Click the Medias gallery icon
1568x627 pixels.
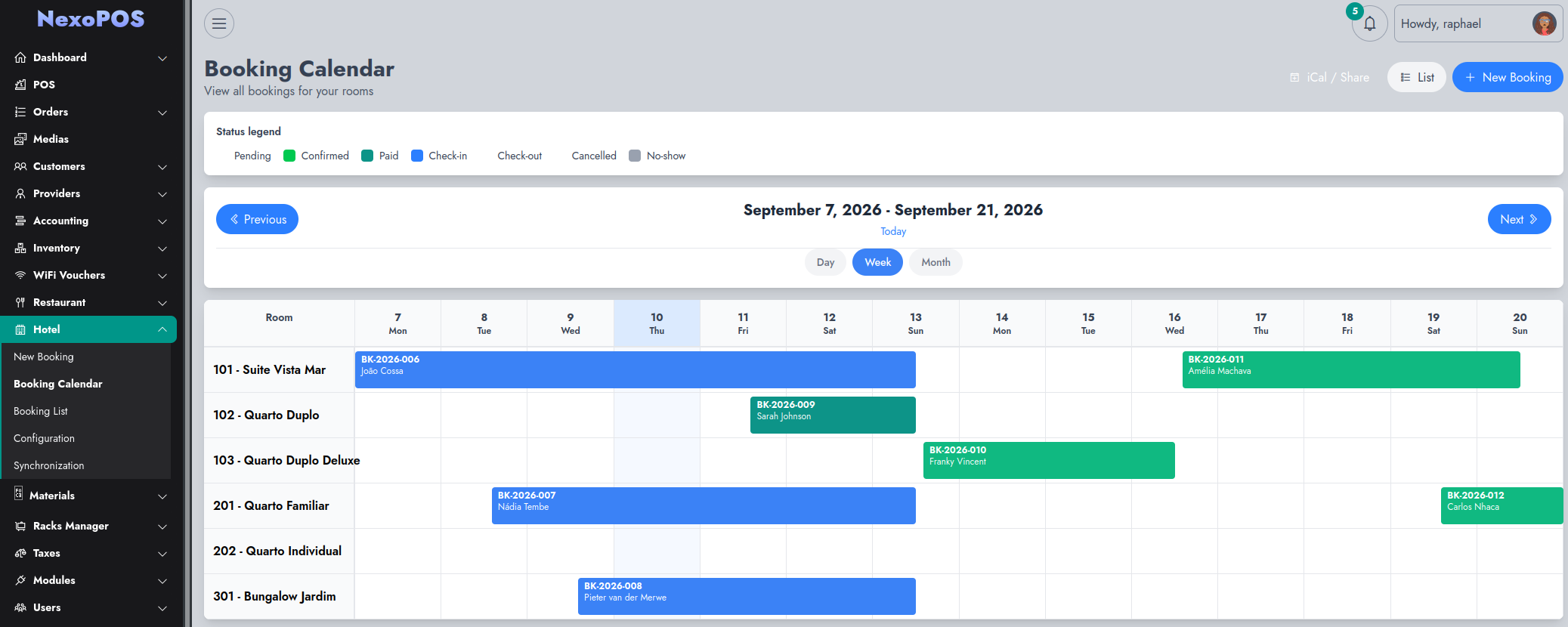[20, 139]
